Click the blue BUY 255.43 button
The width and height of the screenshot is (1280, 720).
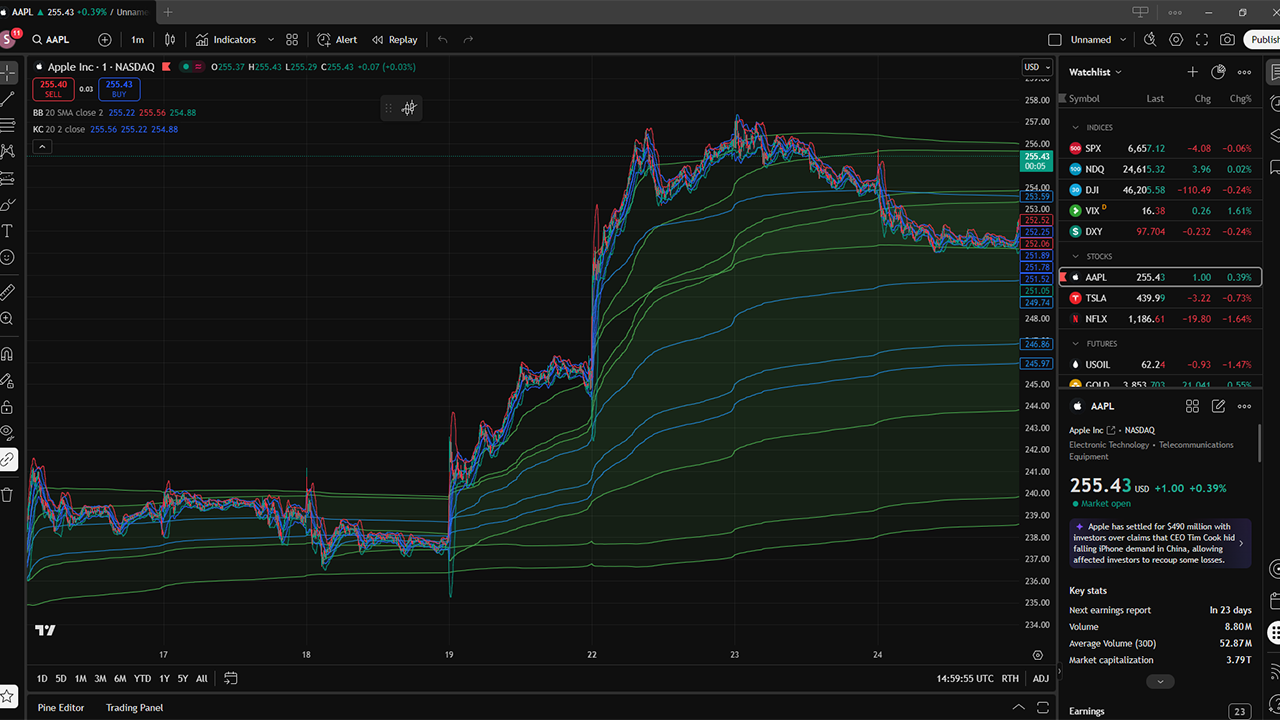click(119, 89)
